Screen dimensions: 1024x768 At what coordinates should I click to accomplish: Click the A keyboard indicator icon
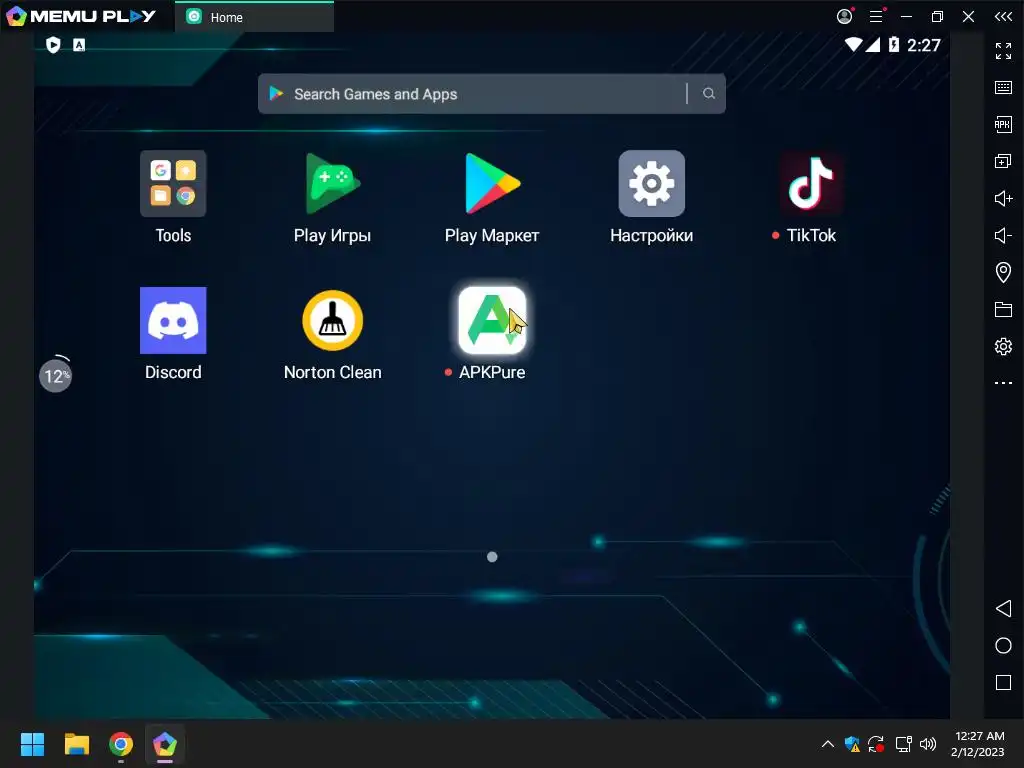(79, 44)
